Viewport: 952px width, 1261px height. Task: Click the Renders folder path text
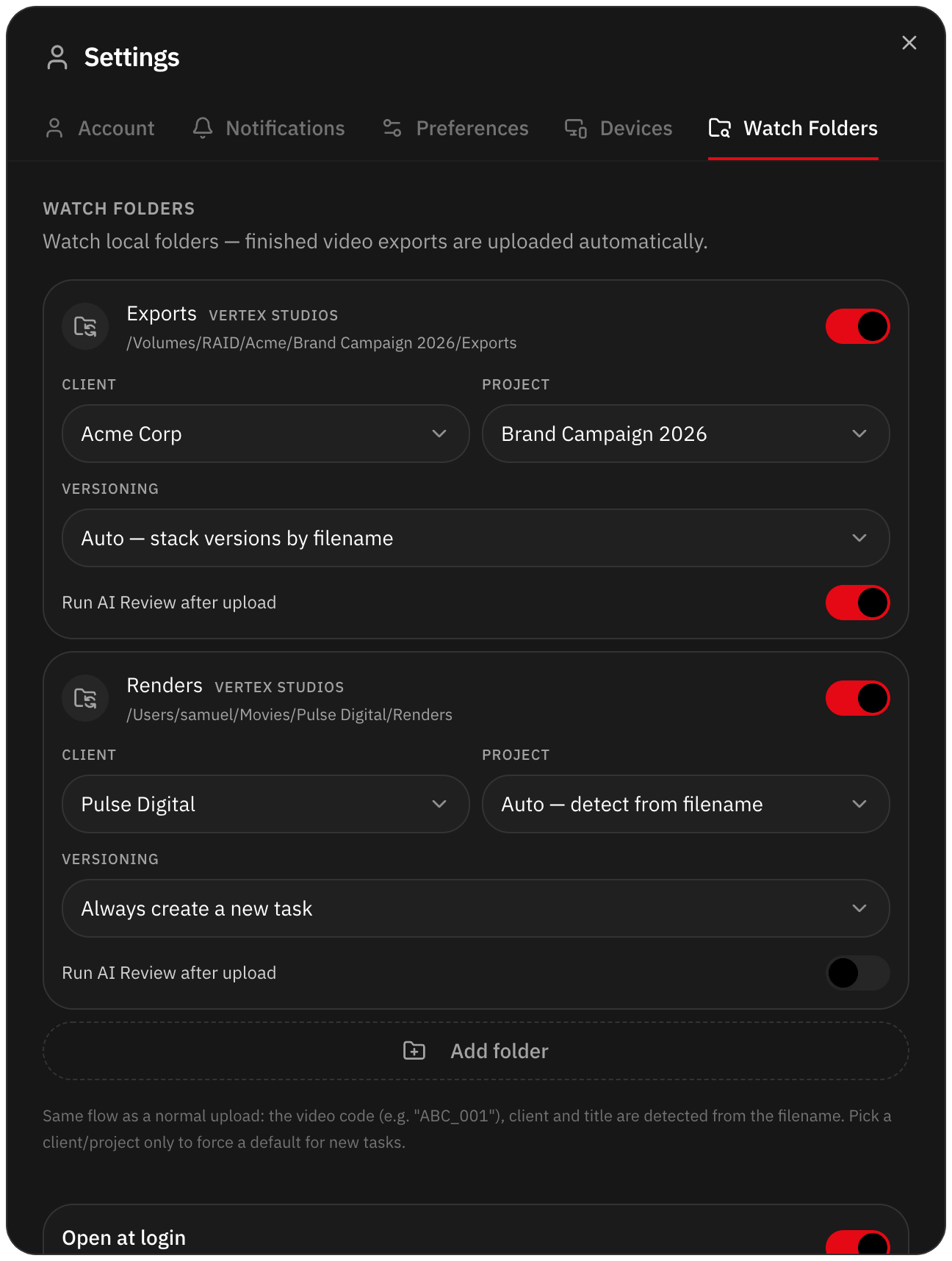pos(289,715)
